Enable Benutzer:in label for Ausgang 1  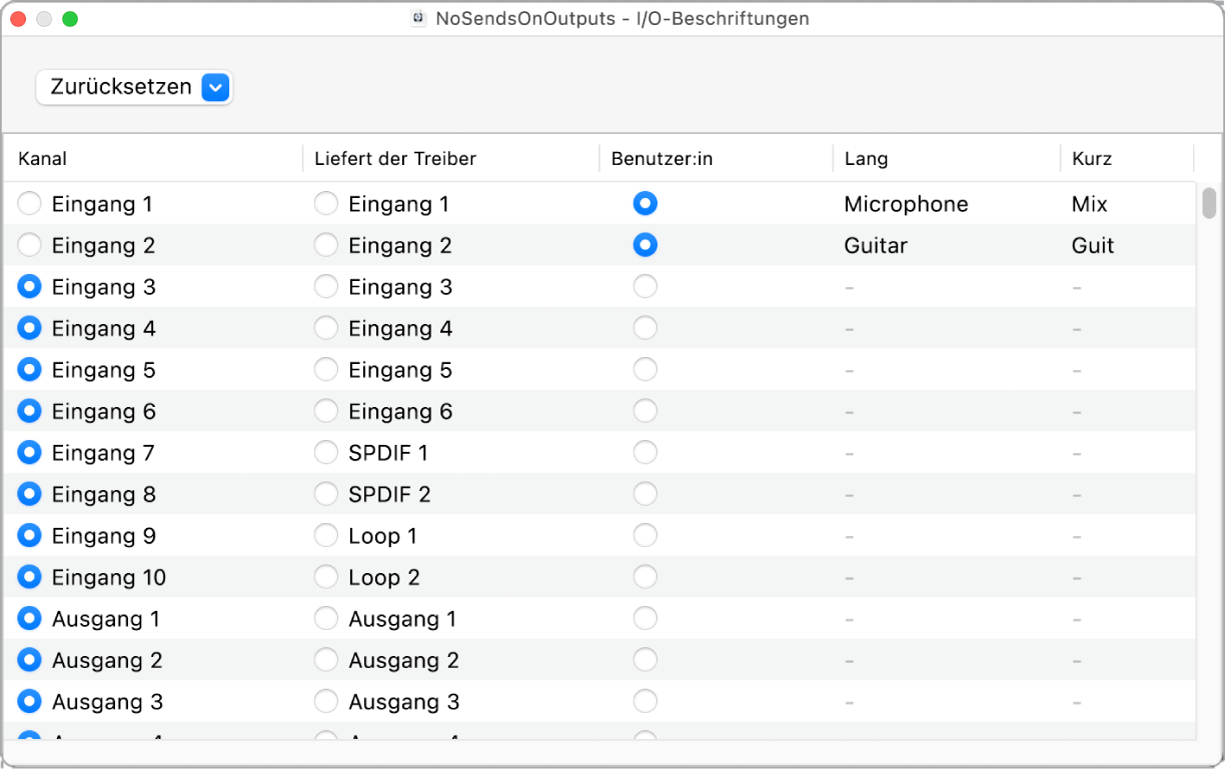click(645, 618)
